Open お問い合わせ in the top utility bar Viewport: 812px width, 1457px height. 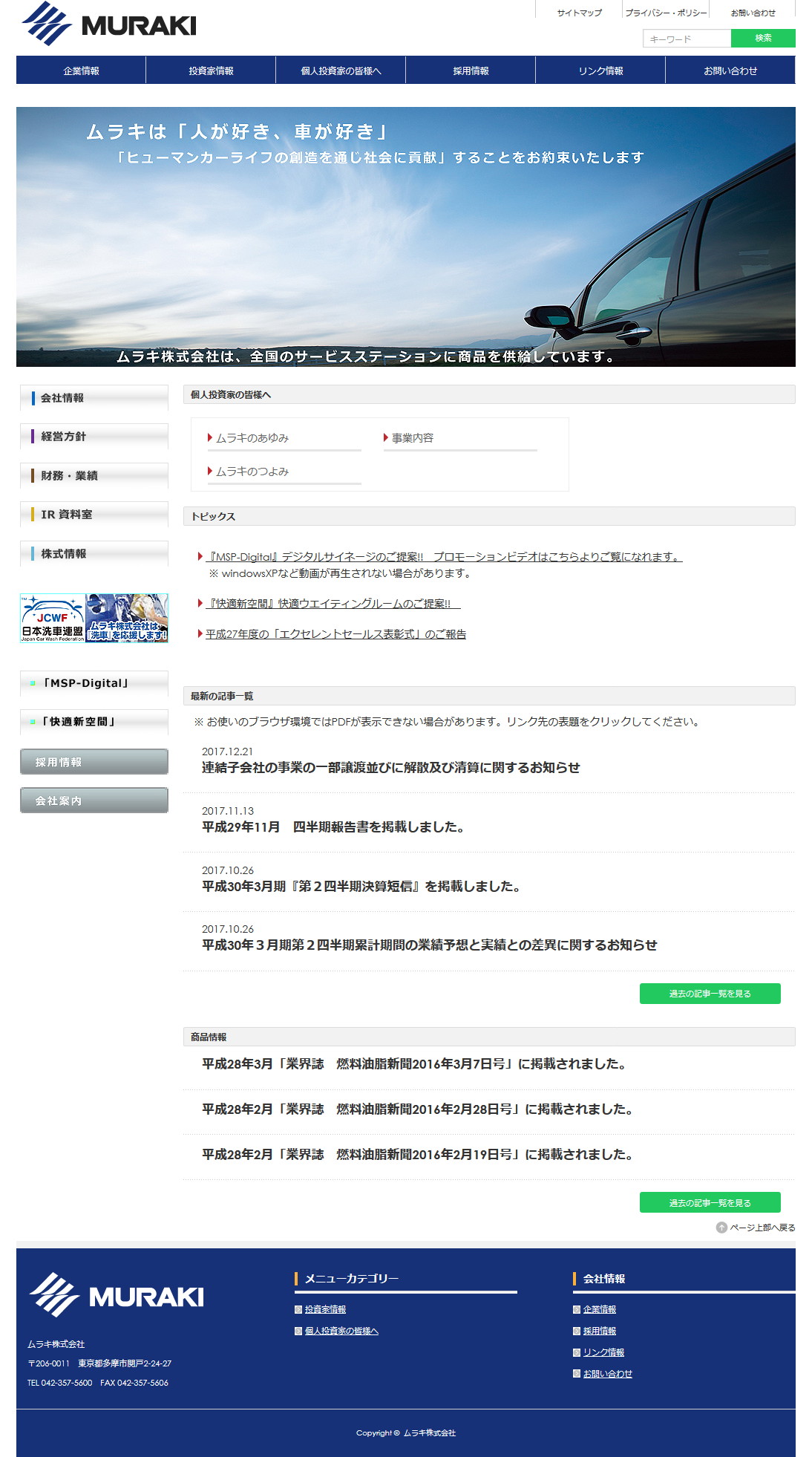[x=753, y=13]
